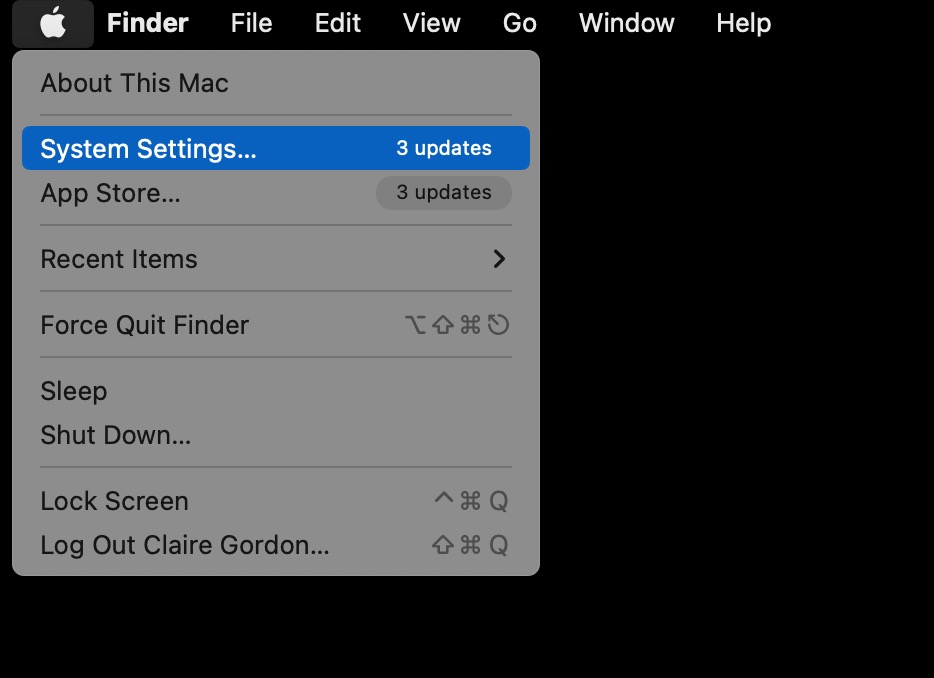Open the View menu
The image size is (934, 678).
[x=431, y=23]
